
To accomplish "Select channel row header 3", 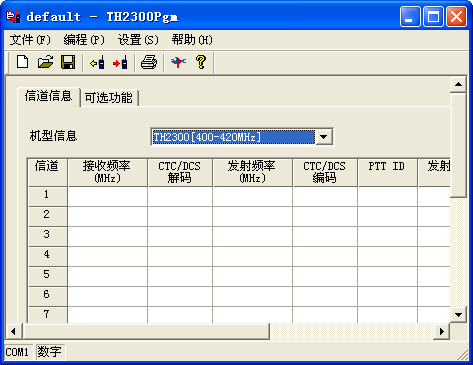I will (47, 236).
